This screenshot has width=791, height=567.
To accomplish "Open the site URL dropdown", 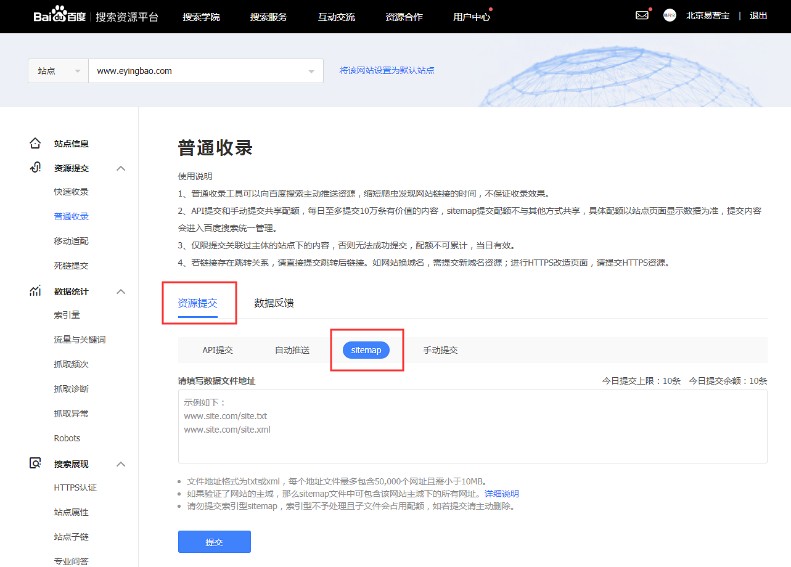I will tap(312, 71).
